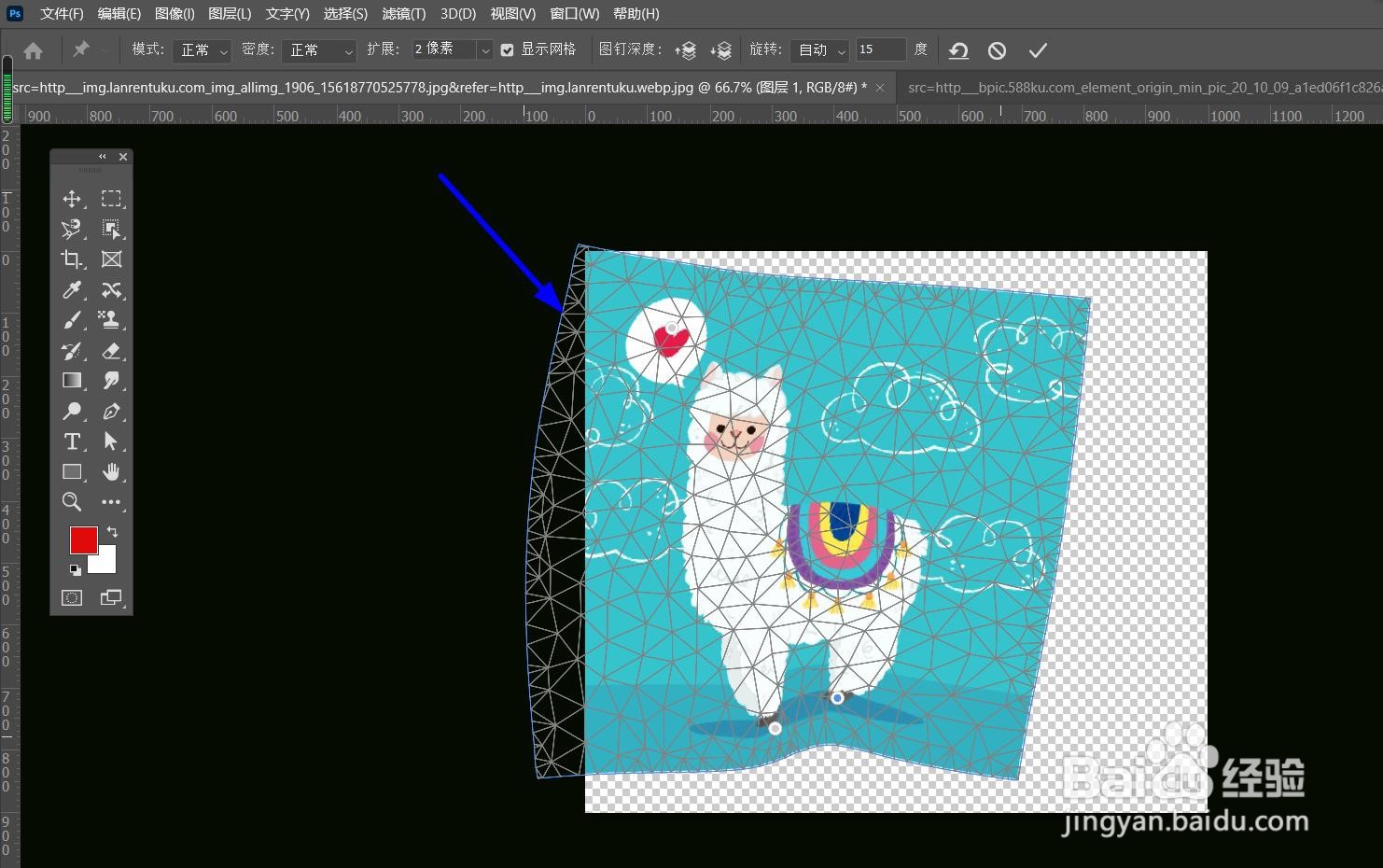
Task: Select the Move tool
Action: click(71, 199)
